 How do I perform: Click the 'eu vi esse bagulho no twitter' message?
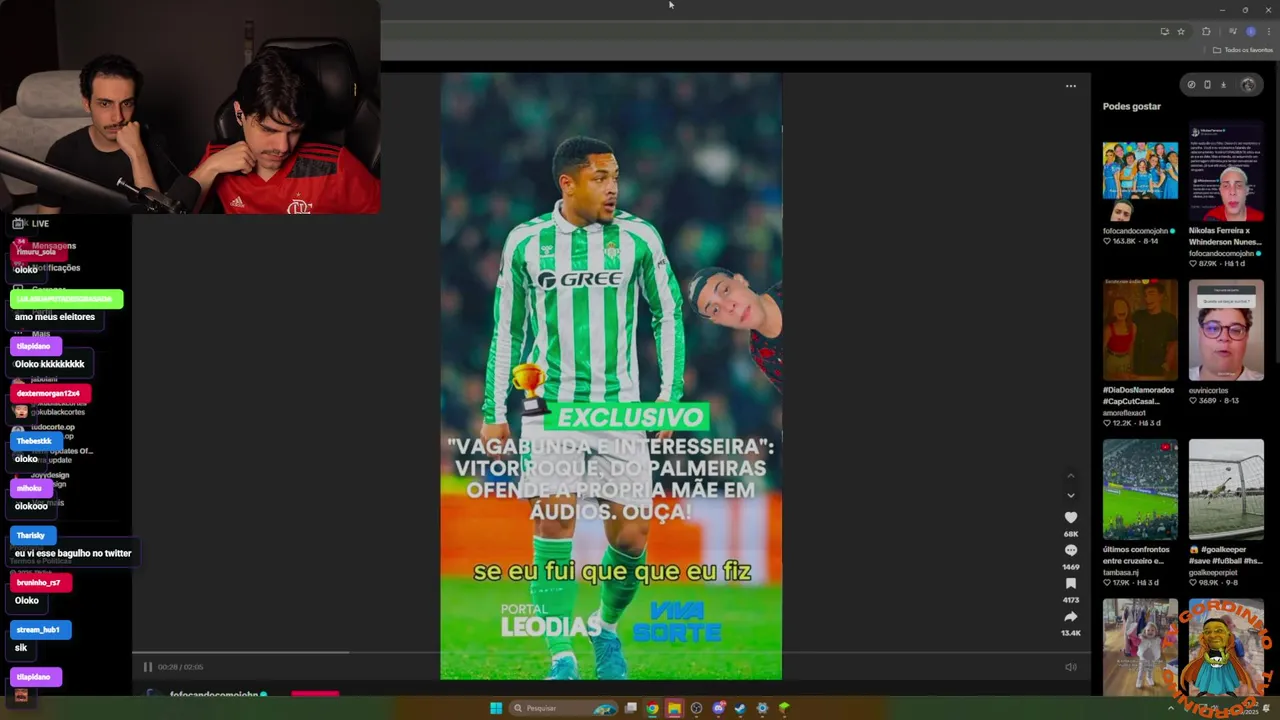click(x=73, y=553)
